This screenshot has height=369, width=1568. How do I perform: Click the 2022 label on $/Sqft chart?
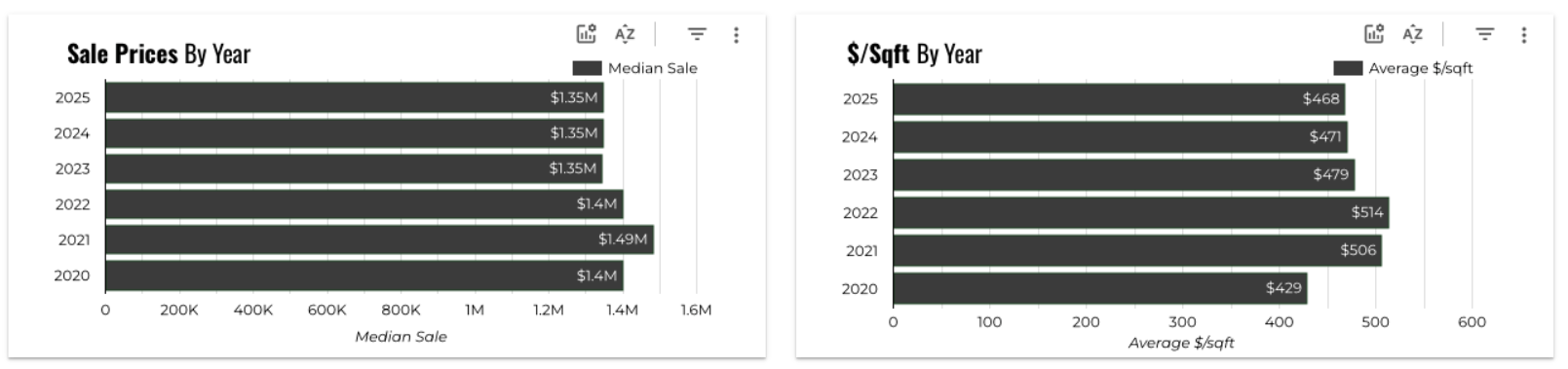point(860,212)
